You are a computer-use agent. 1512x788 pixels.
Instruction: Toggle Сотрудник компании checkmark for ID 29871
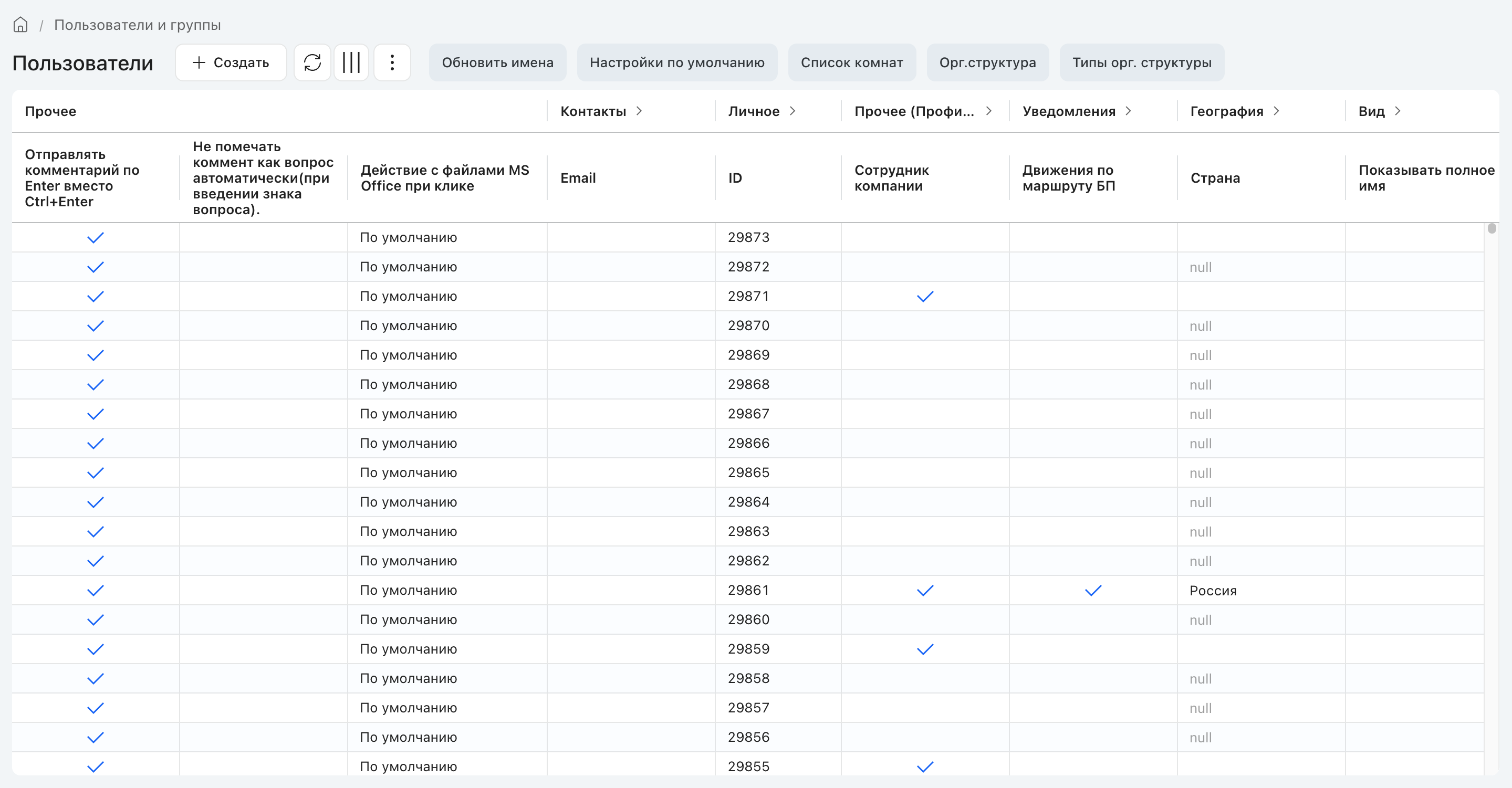point(925,296)
